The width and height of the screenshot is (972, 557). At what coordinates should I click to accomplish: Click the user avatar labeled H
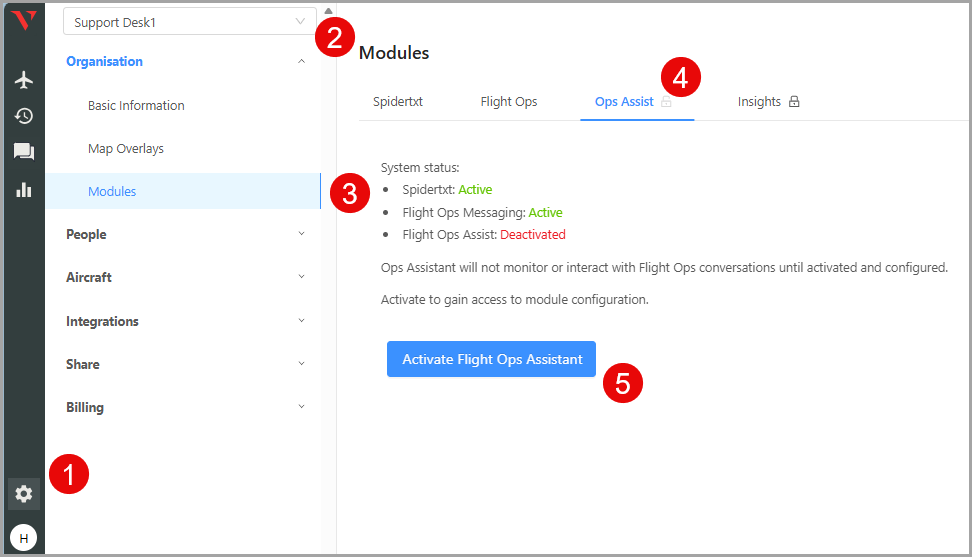(x=24, y=538)
